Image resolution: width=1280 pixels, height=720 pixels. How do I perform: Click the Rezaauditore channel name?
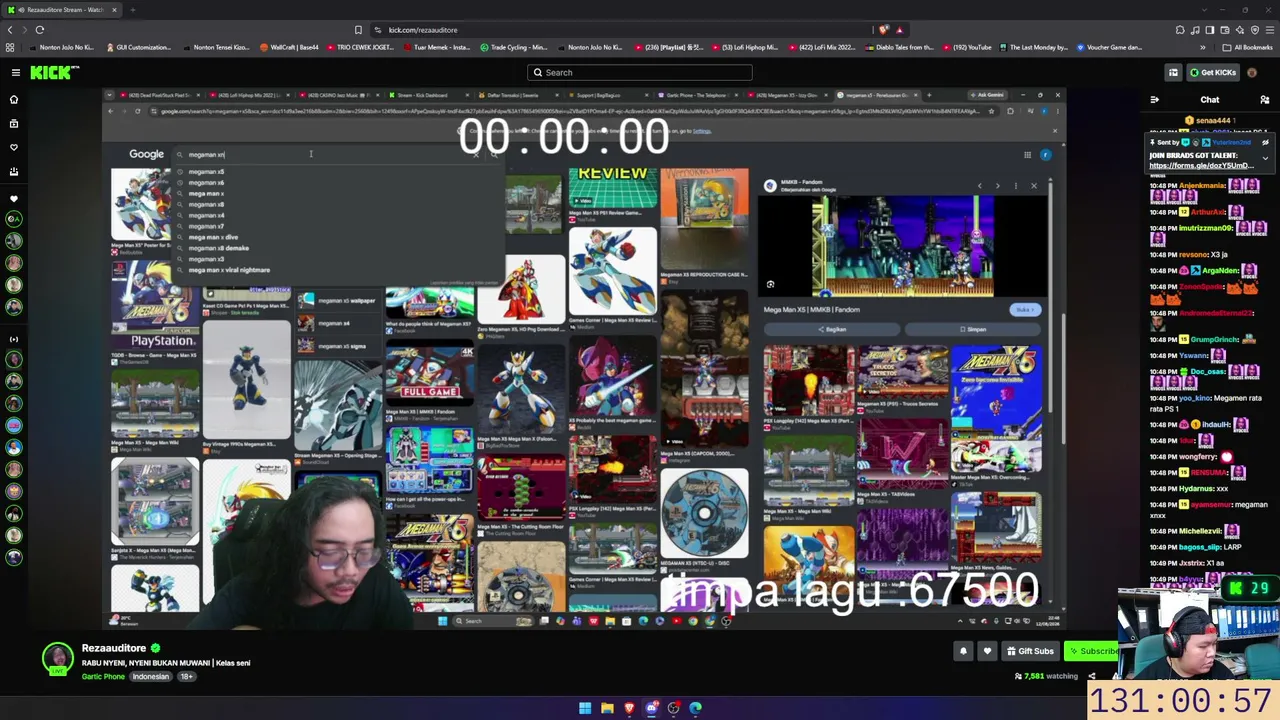(x=114, y=648)
